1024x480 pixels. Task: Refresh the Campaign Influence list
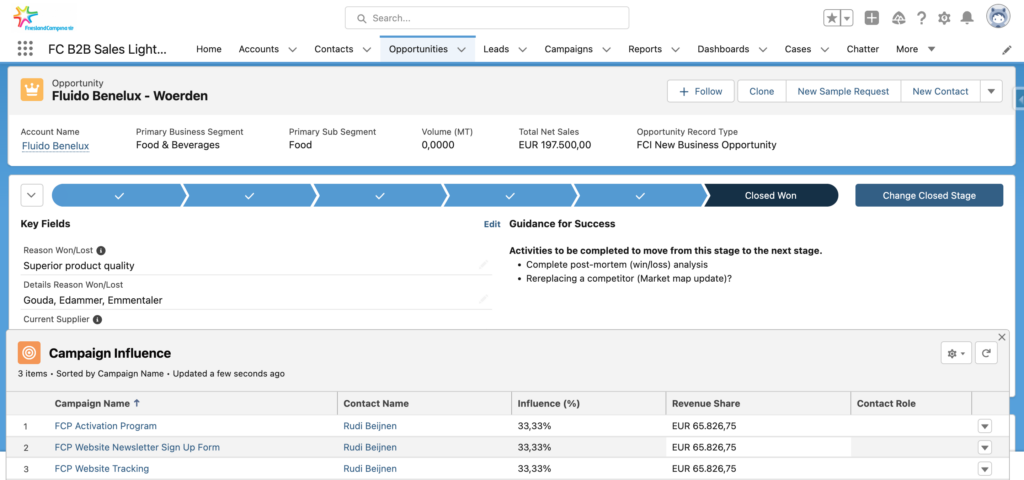point(986,353)
